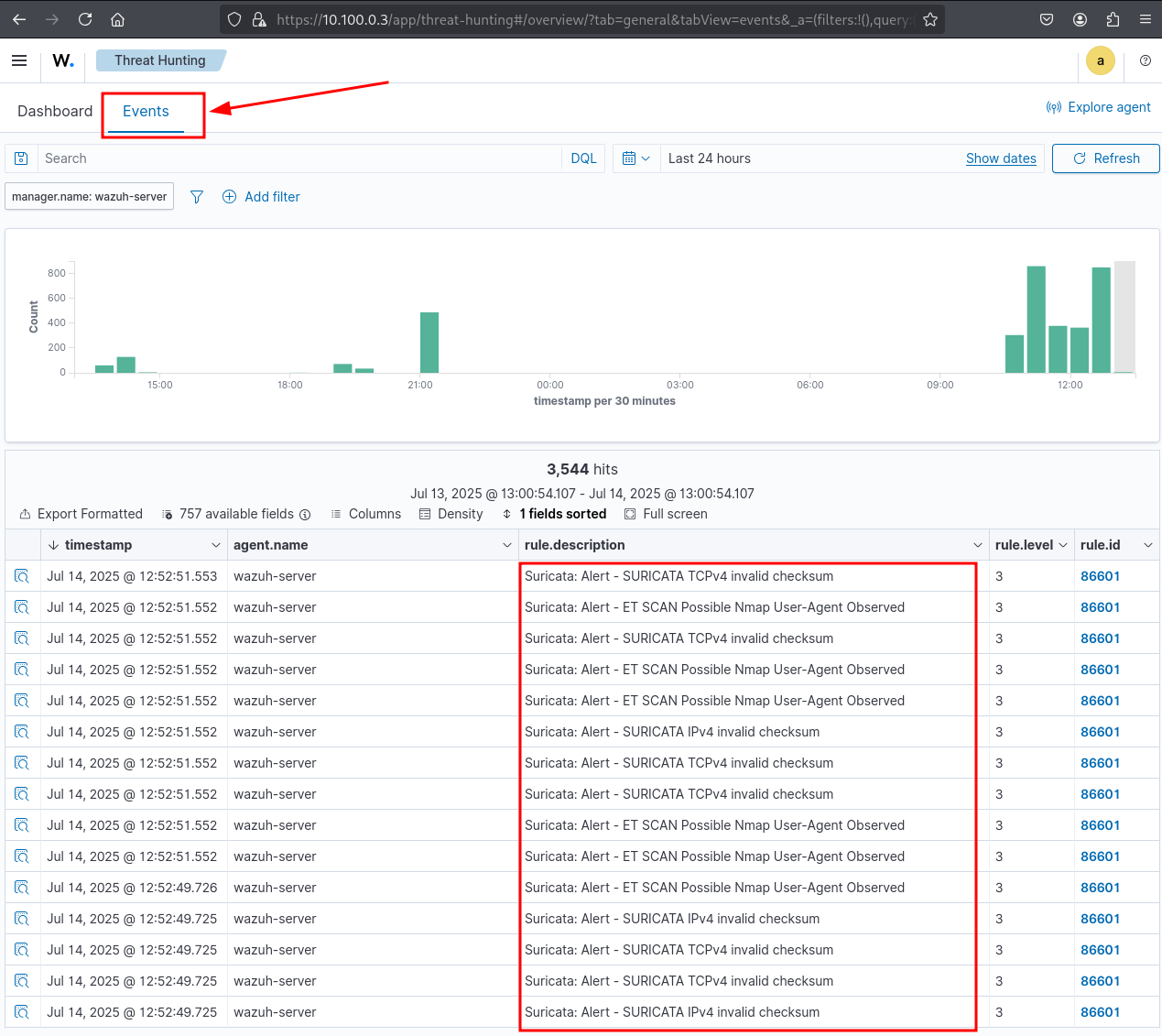Screen dimensions: 1162x1036
Task: Expand the rule.id column options chevron
Action: coord(1148,545)
